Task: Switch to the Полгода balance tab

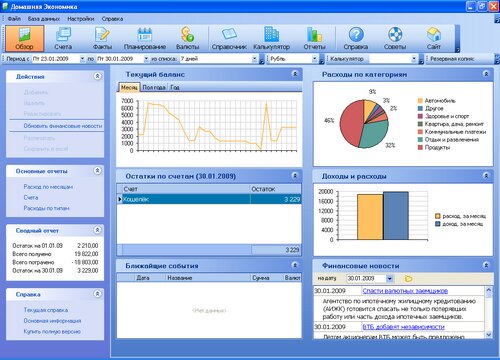Action: coord(154,87)
